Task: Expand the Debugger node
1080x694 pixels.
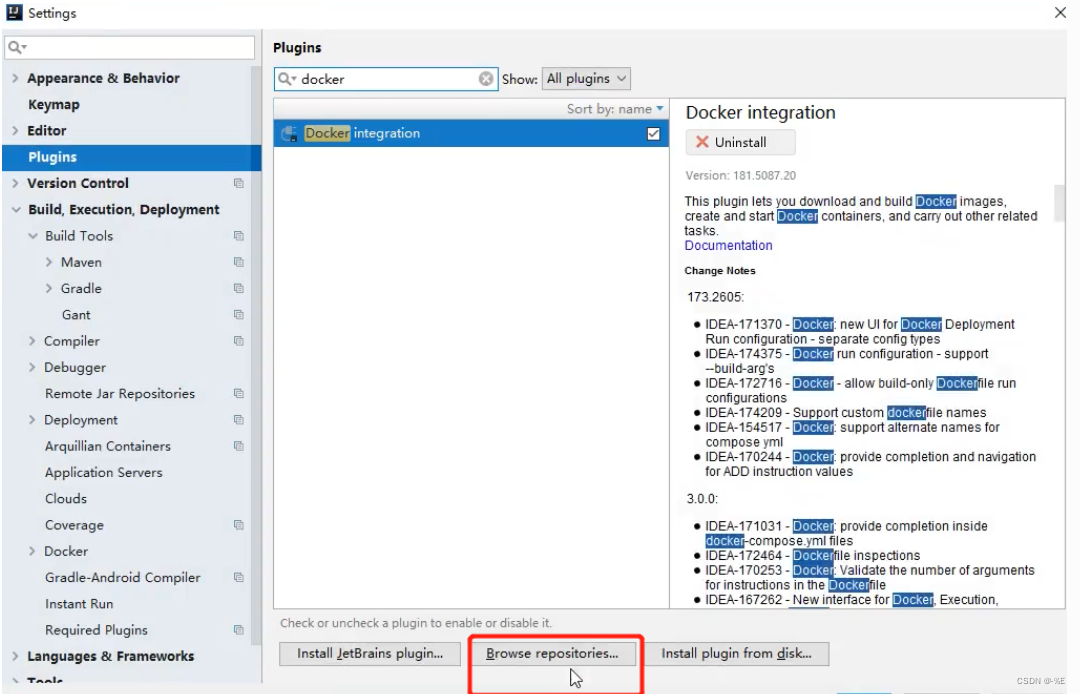Action: [x=32, y=368]
